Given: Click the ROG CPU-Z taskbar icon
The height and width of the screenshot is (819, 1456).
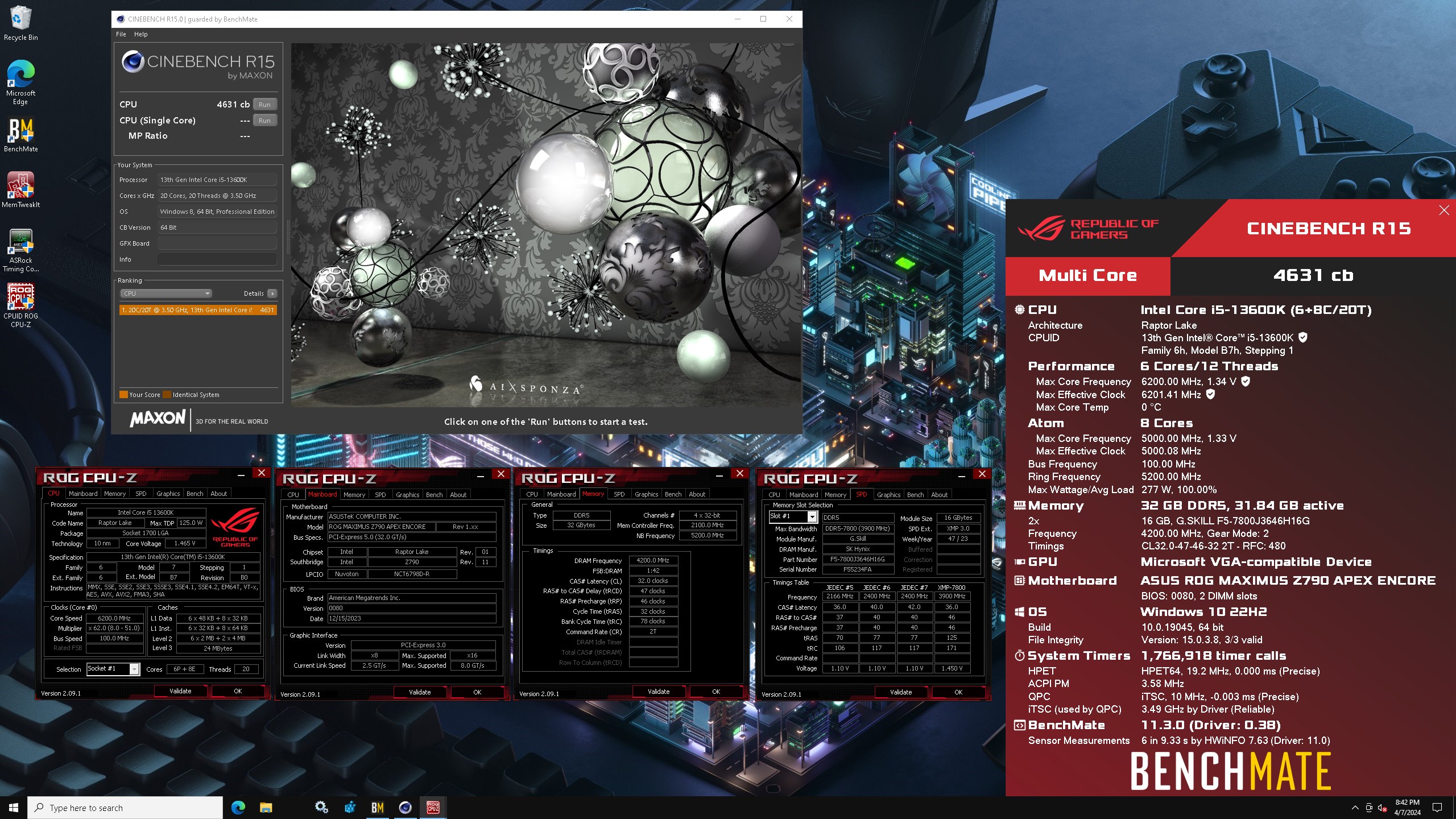Looking at the screenshot, I should pos(433,808).
